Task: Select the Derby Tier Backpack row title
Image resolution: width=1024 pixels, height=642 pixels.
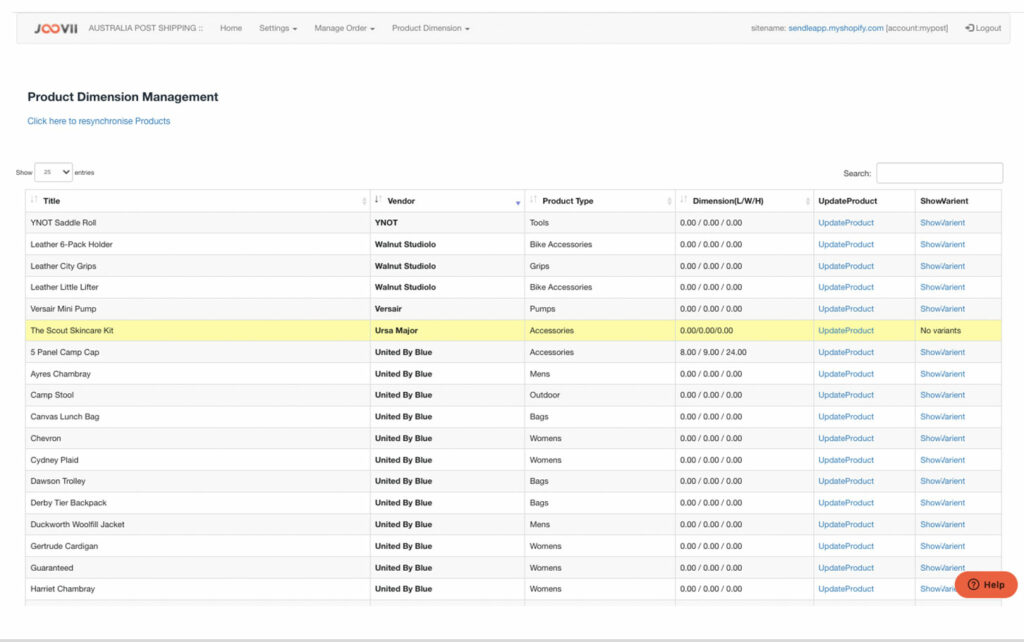Action: [x=68, y=503]
